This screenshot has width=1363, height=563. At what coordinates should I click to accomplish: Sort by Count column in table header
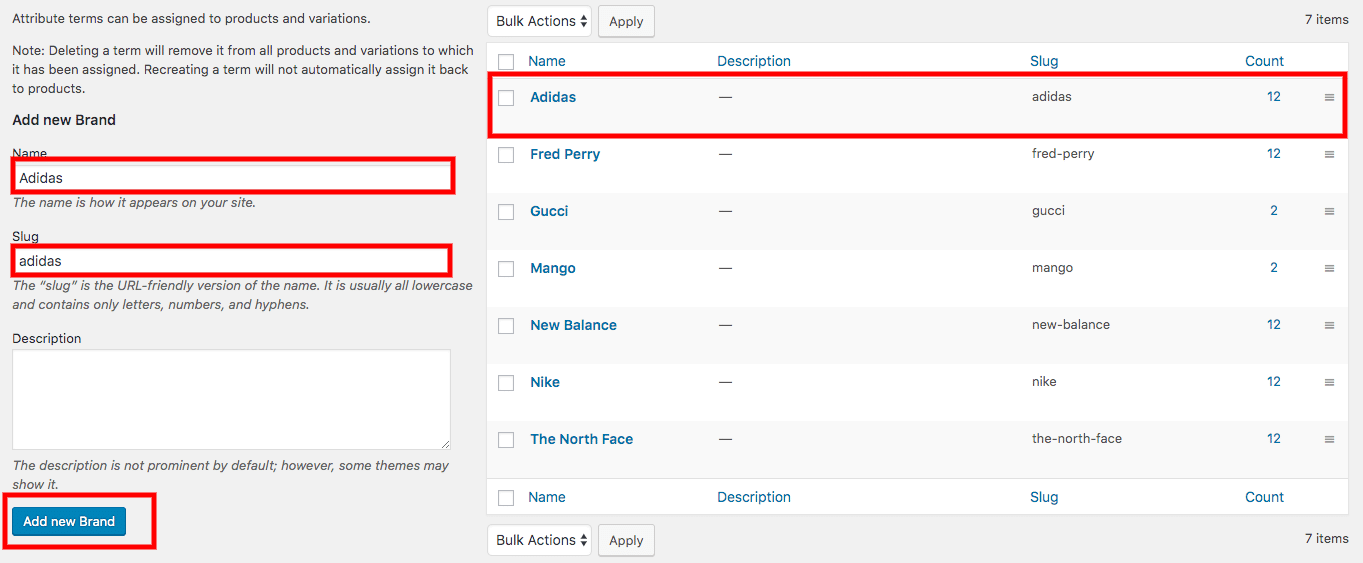pos(1264,61)
